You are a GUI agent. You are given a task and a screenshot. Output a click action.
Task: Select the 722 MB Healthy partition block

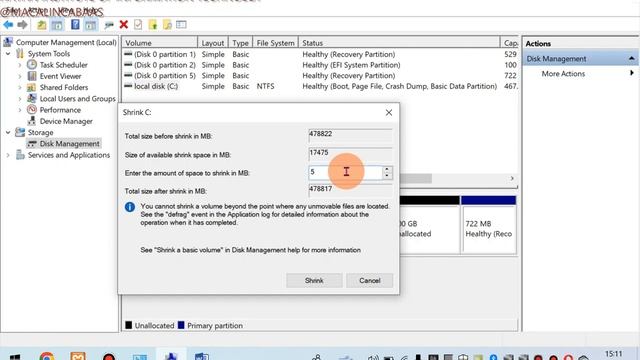click(489, 225)
